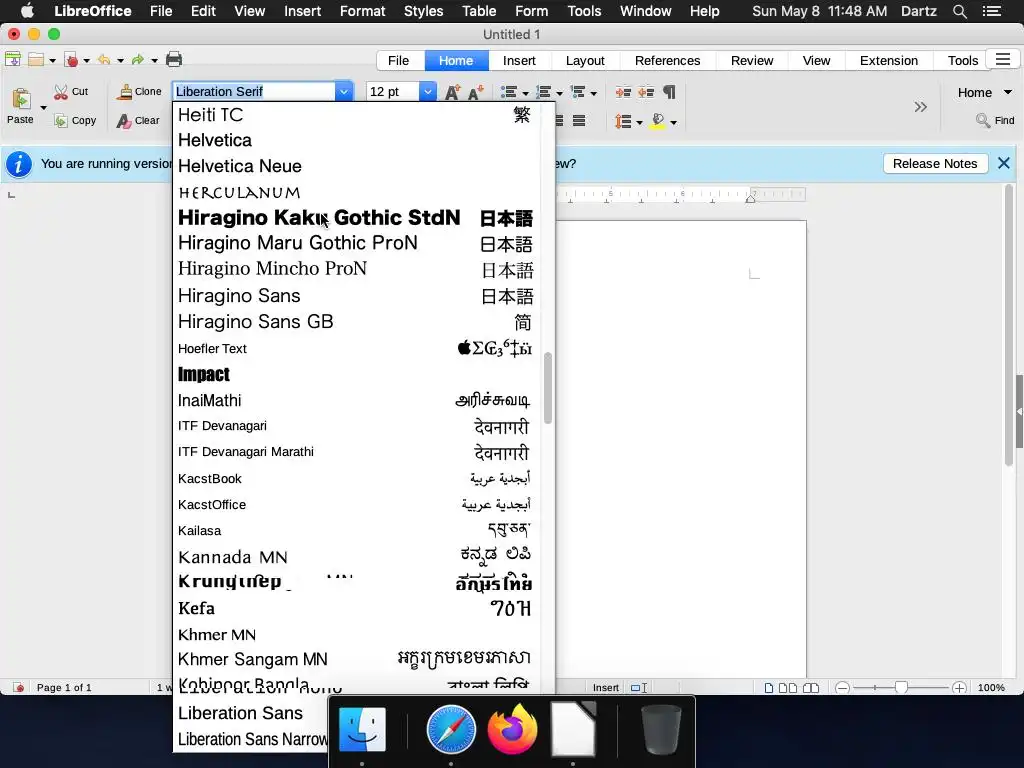The image size is (1024, 768).
Task: Select the Helvetica Neue font
Action: point(358,166)
